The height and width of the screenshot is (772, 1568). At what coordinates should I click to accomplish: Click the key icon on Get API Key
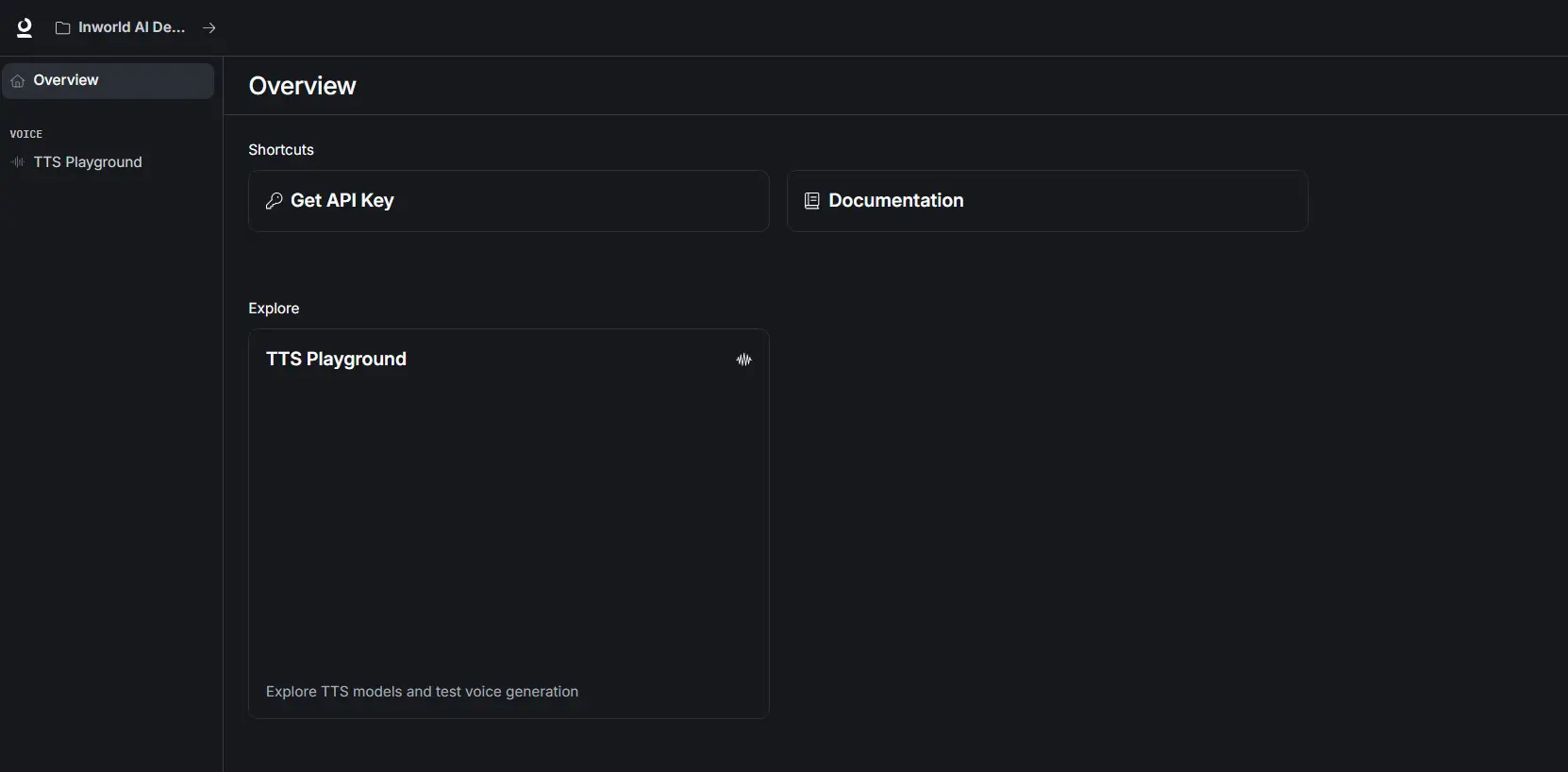coord(275,201)
